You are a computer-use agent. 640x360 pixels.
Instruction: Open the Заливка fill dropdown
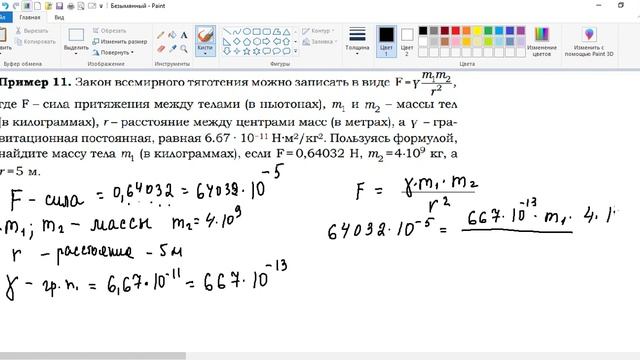click(320, 42)
